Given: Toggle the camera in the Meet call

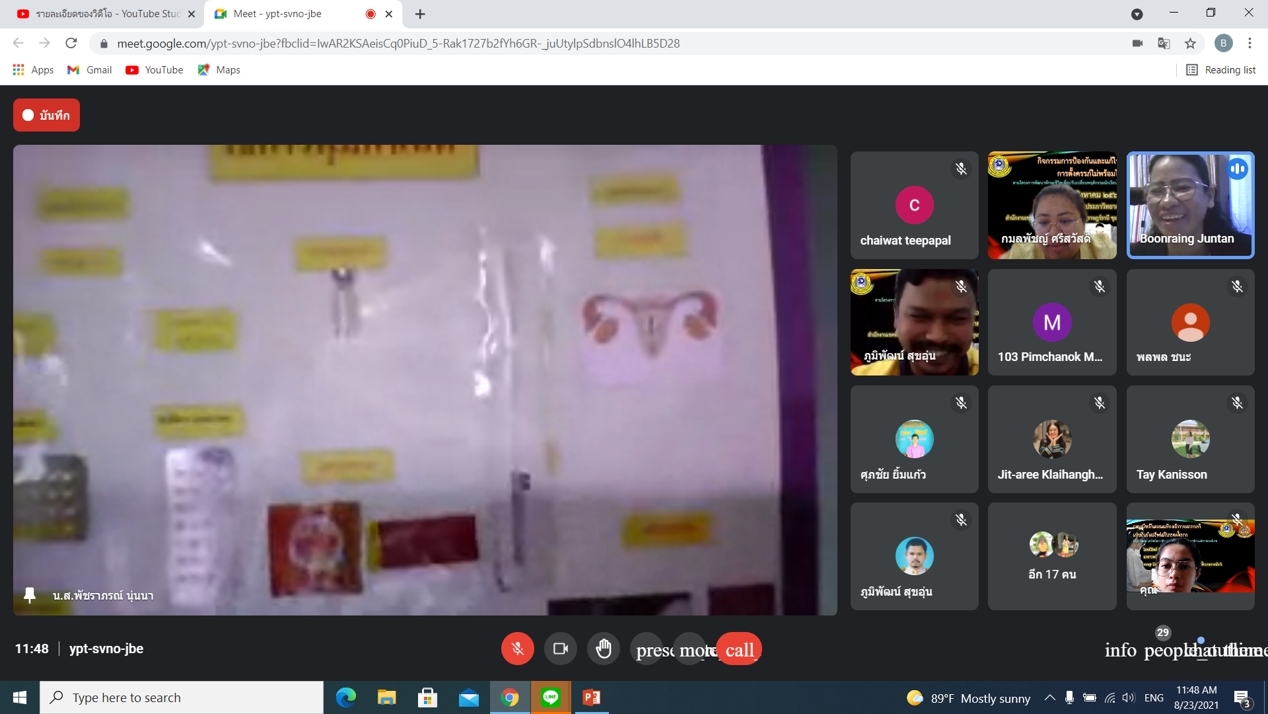Looking at the screenshot, I should [x=560, y=649].
